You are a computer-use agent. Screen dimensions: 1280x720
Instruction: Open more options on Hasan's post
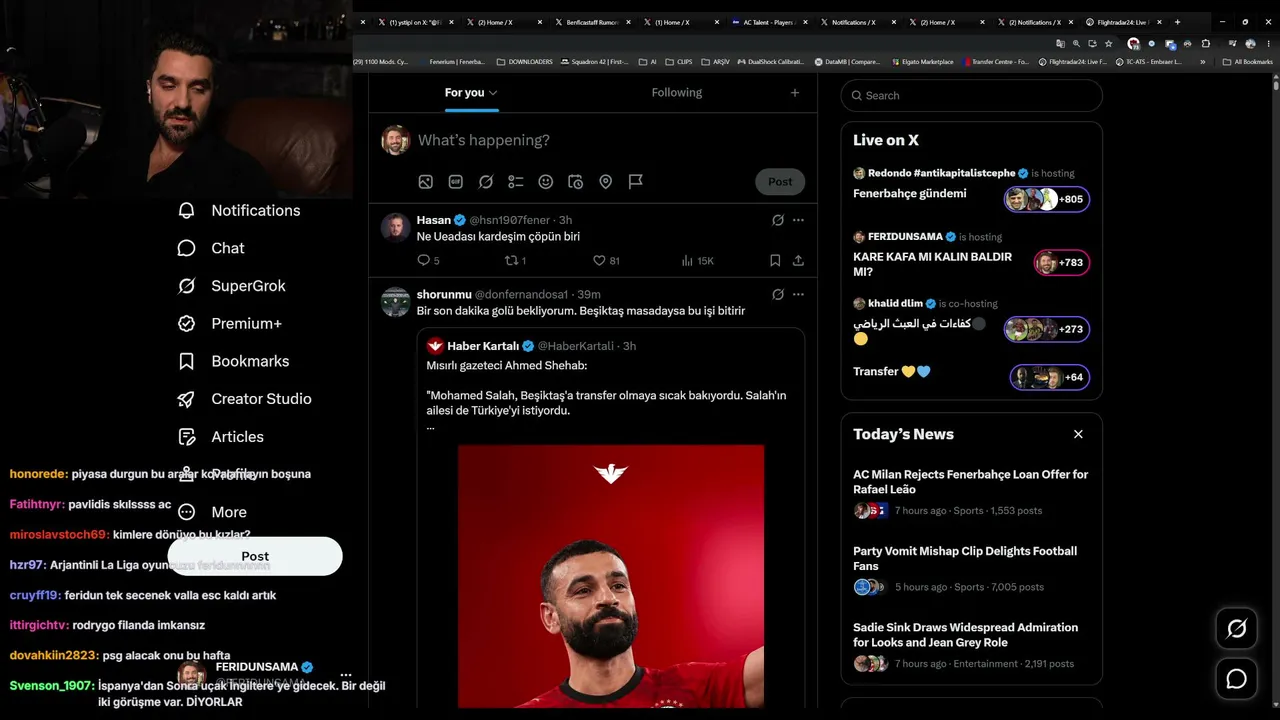798,220
